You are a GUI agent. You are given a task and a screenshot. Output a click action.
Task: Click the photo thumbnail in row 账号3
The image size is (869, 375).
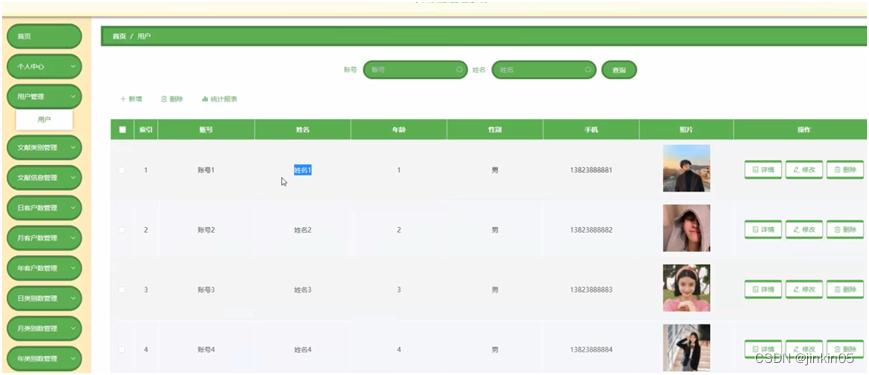click(686, 288)
